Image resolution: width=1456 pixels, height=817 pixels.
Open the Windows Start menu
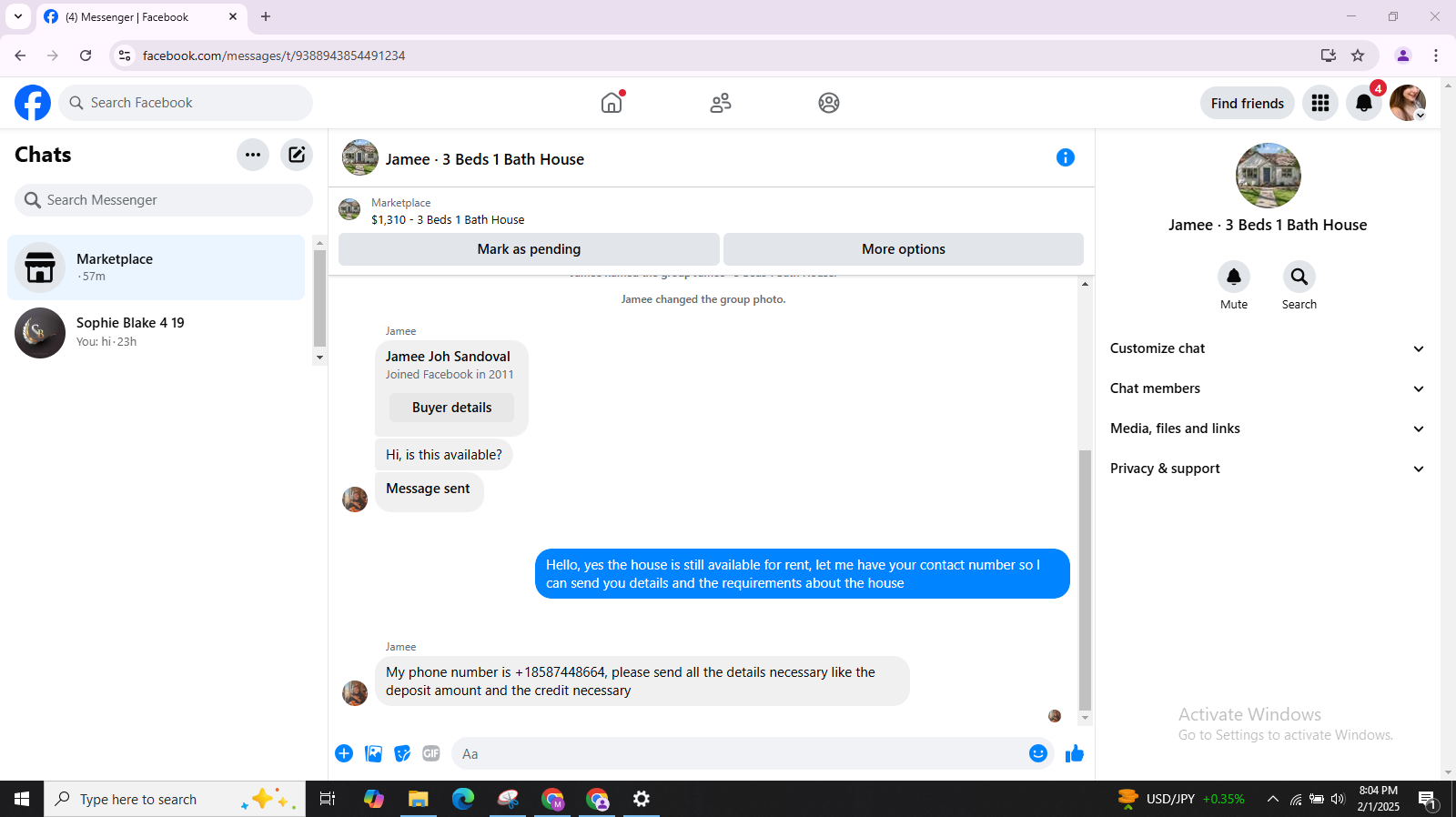22,799
